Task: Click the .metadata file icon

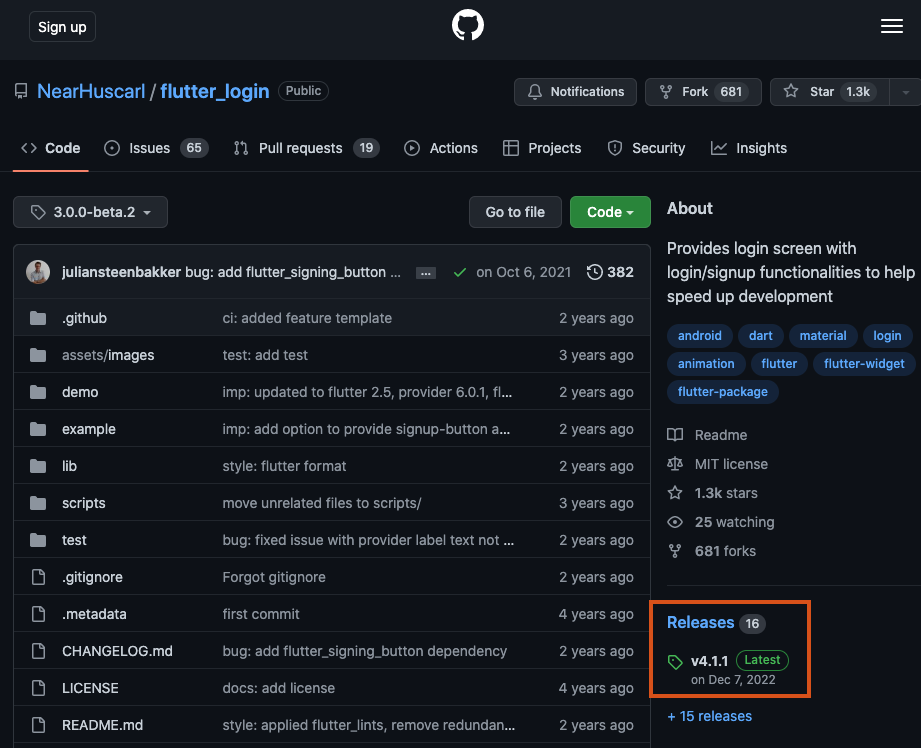Action: click(38, 614)
